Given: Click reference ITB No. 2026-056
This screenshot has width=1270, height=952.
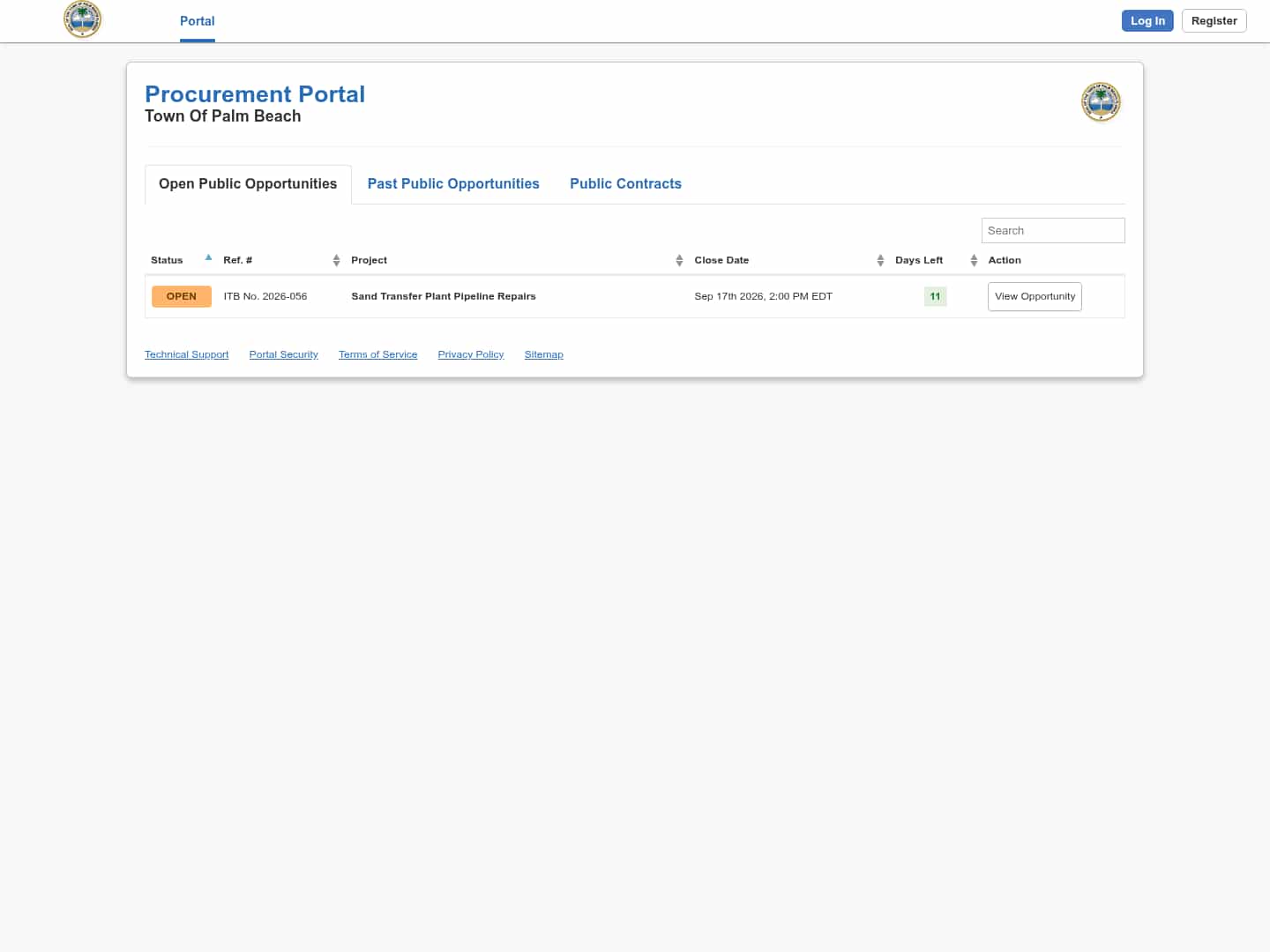Looking at the screenshot, I should pyautogui.click(x=265, y=296).
